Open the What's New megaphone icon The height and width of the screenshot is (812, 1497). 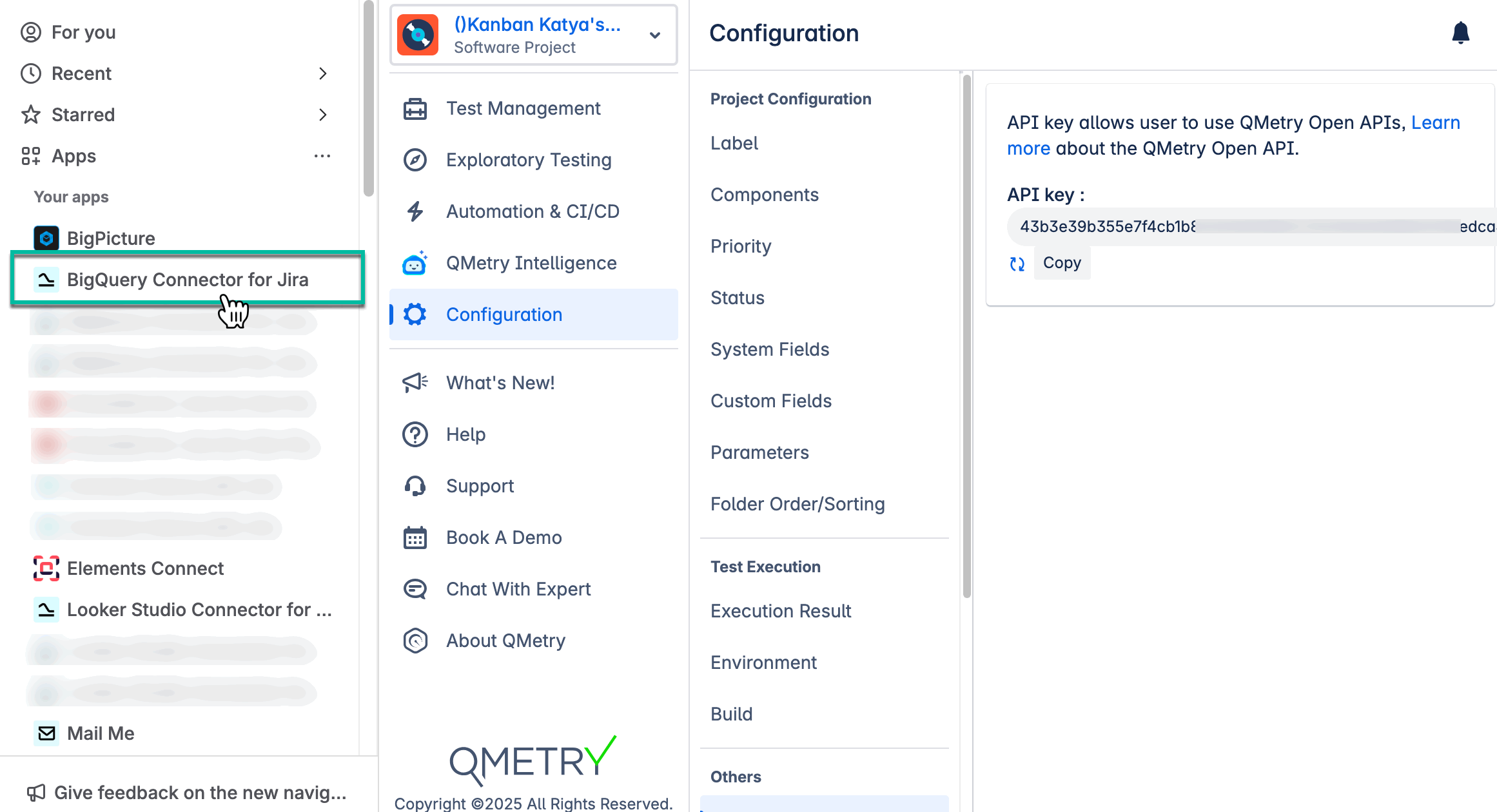pos(415,382)
